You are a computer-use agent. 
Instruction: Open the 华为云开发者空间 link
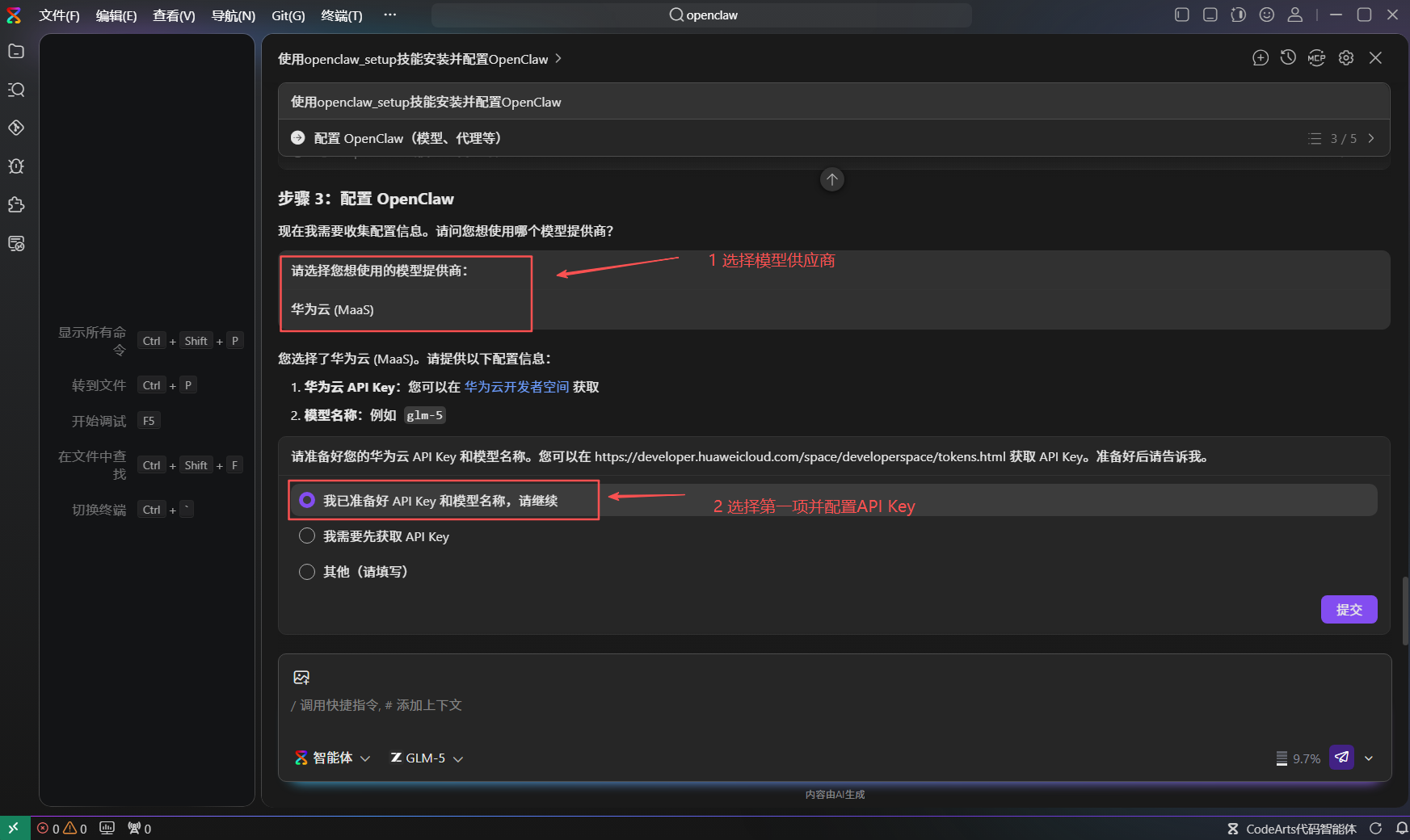coord(516,387)
